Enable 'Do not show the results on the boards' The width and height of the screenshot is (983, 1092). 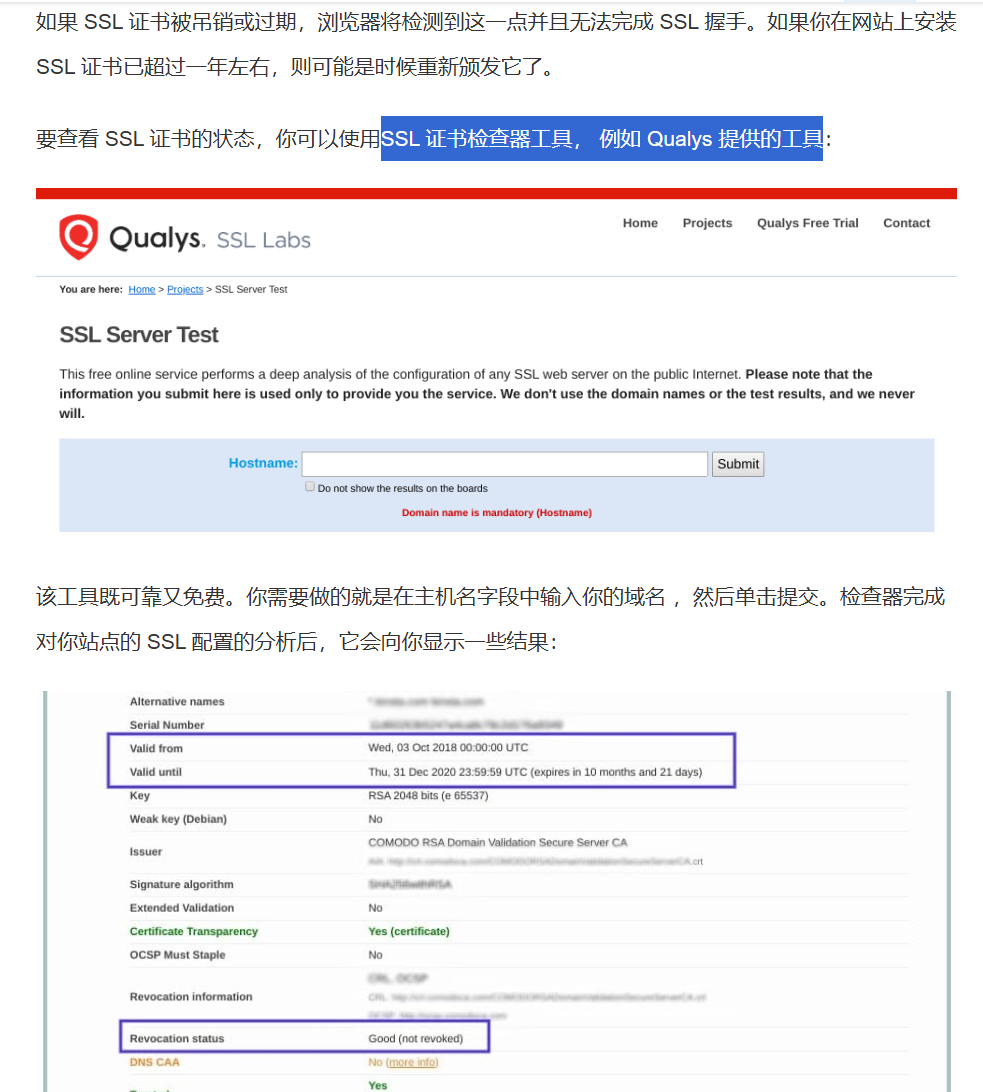[x=310, y=486]
